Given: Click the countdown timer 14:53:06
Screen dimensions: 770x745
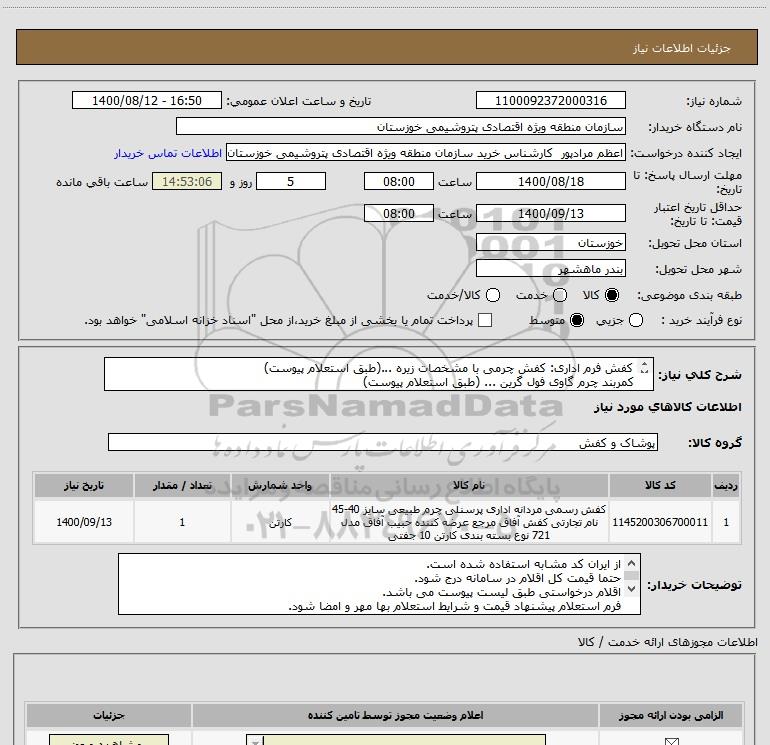Looking at the screenshot, I should click(187, 182).
